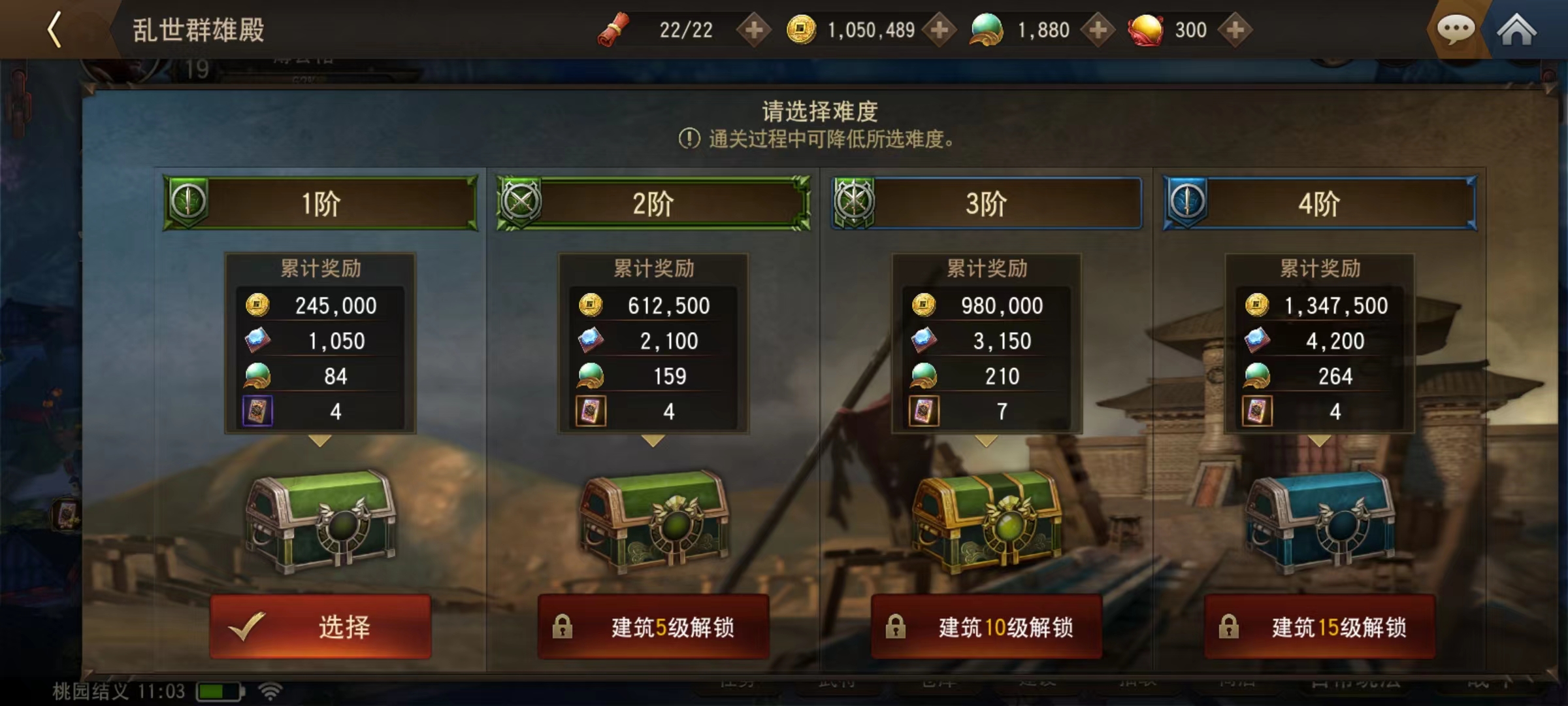1568x706 pixels.
Task: Choose the 4阶 difficulty header
Action: [1320, 203]
